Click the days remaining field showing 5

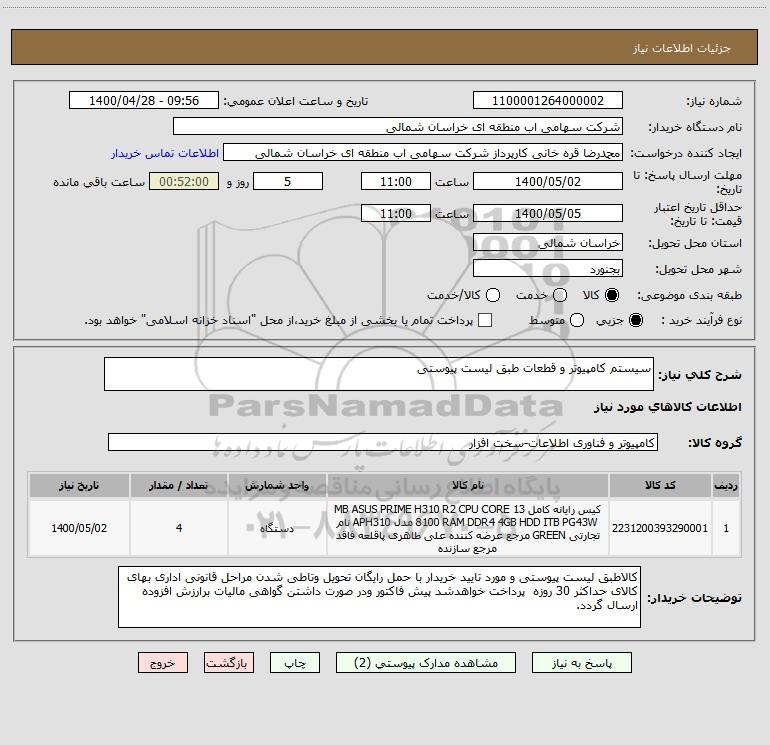[288, 181]
